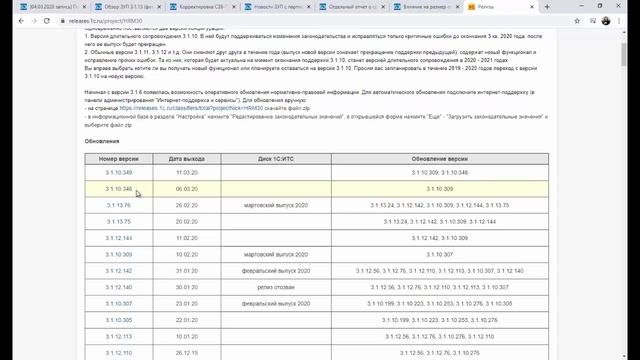This screenshot has width=640, height=360.
Task: Open the releases.1c.ru/classifiers/total link
Action: 191,108
